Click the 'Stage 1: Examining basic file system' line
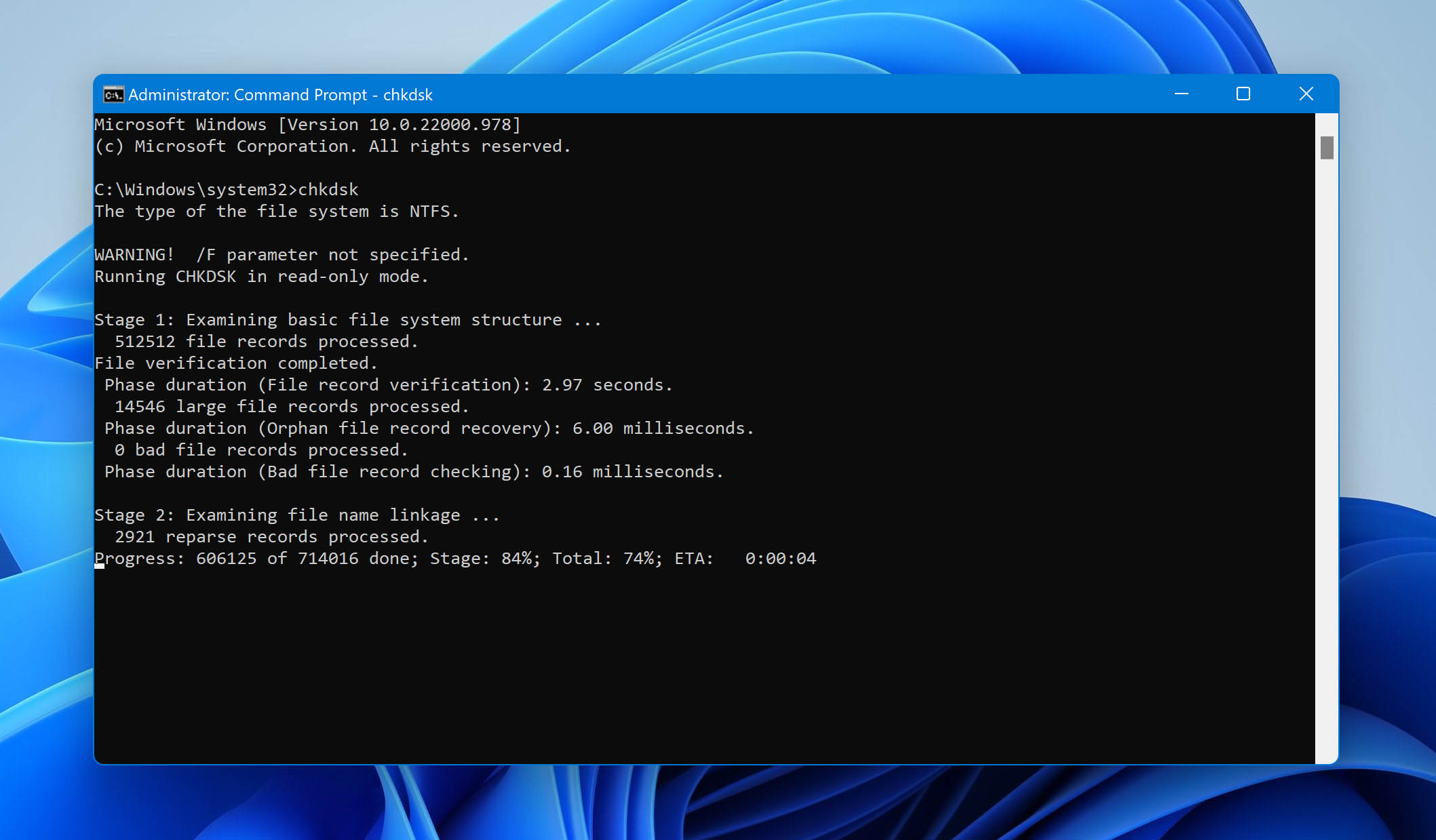 [x=347, y=320]
